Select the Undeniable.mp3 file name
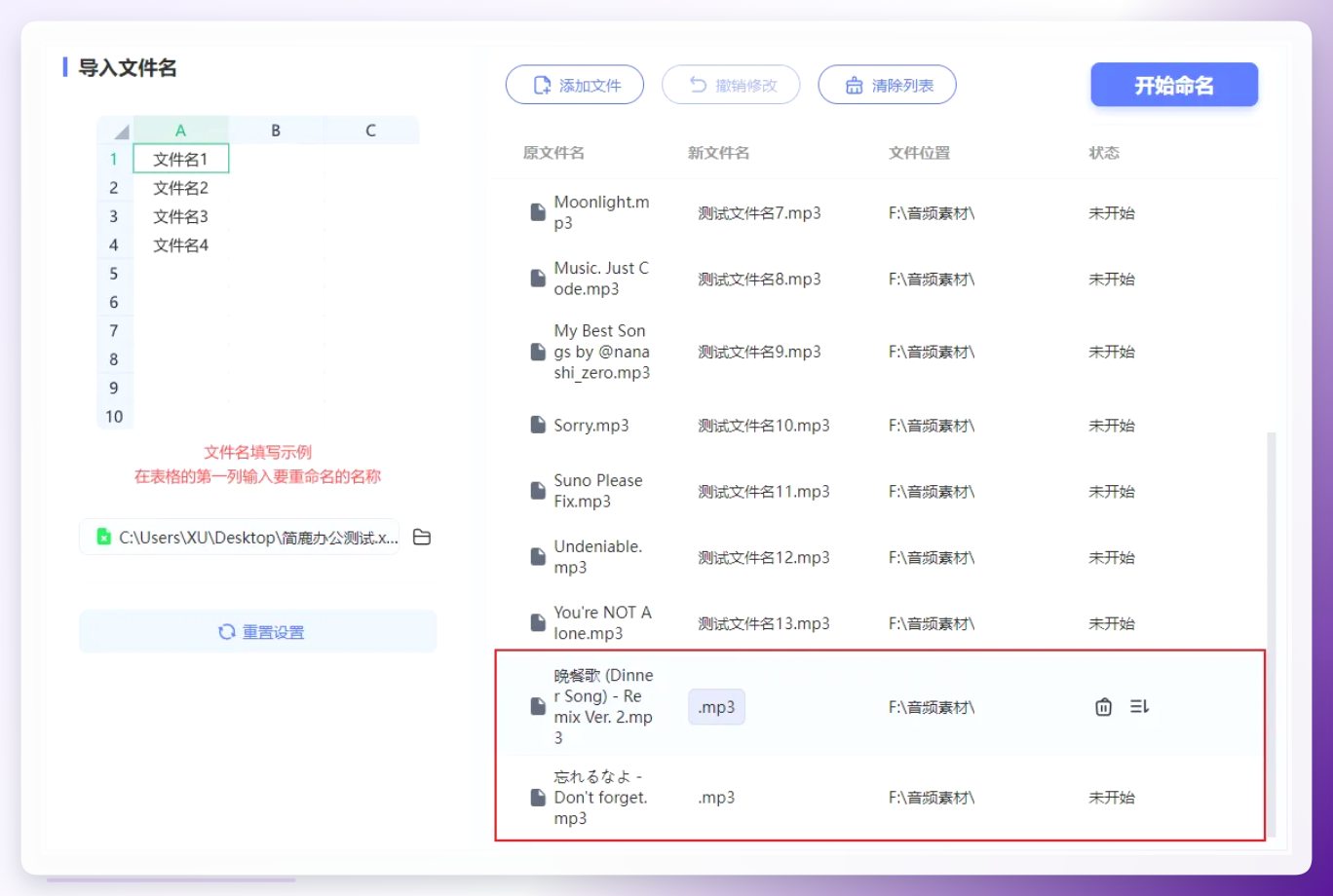 click(598, 557)
